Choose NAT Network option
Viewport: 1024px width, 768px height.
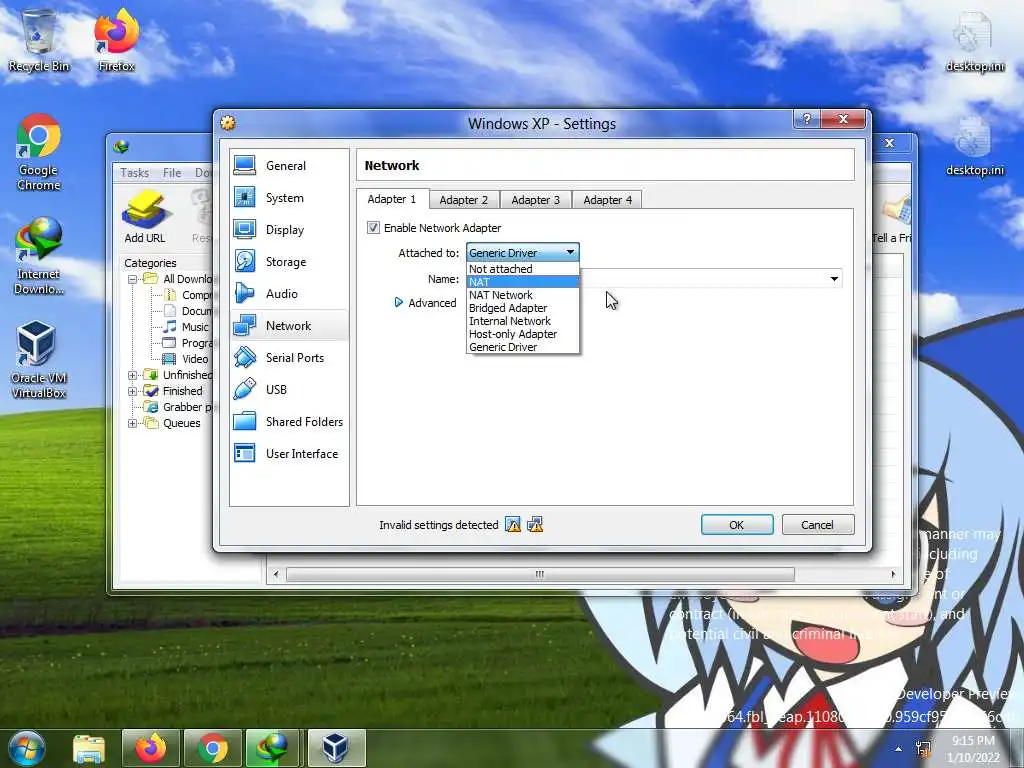tap(522, 295)
